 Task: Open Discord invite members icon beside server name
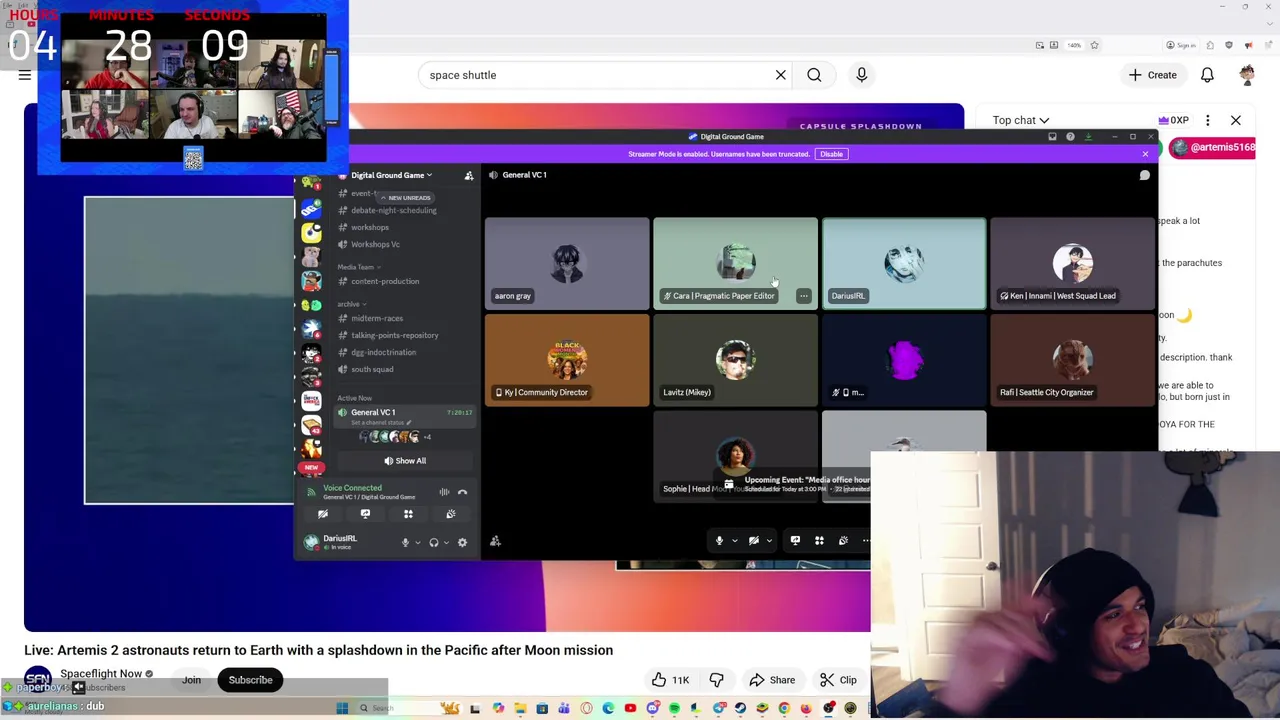tap(468, 176)
